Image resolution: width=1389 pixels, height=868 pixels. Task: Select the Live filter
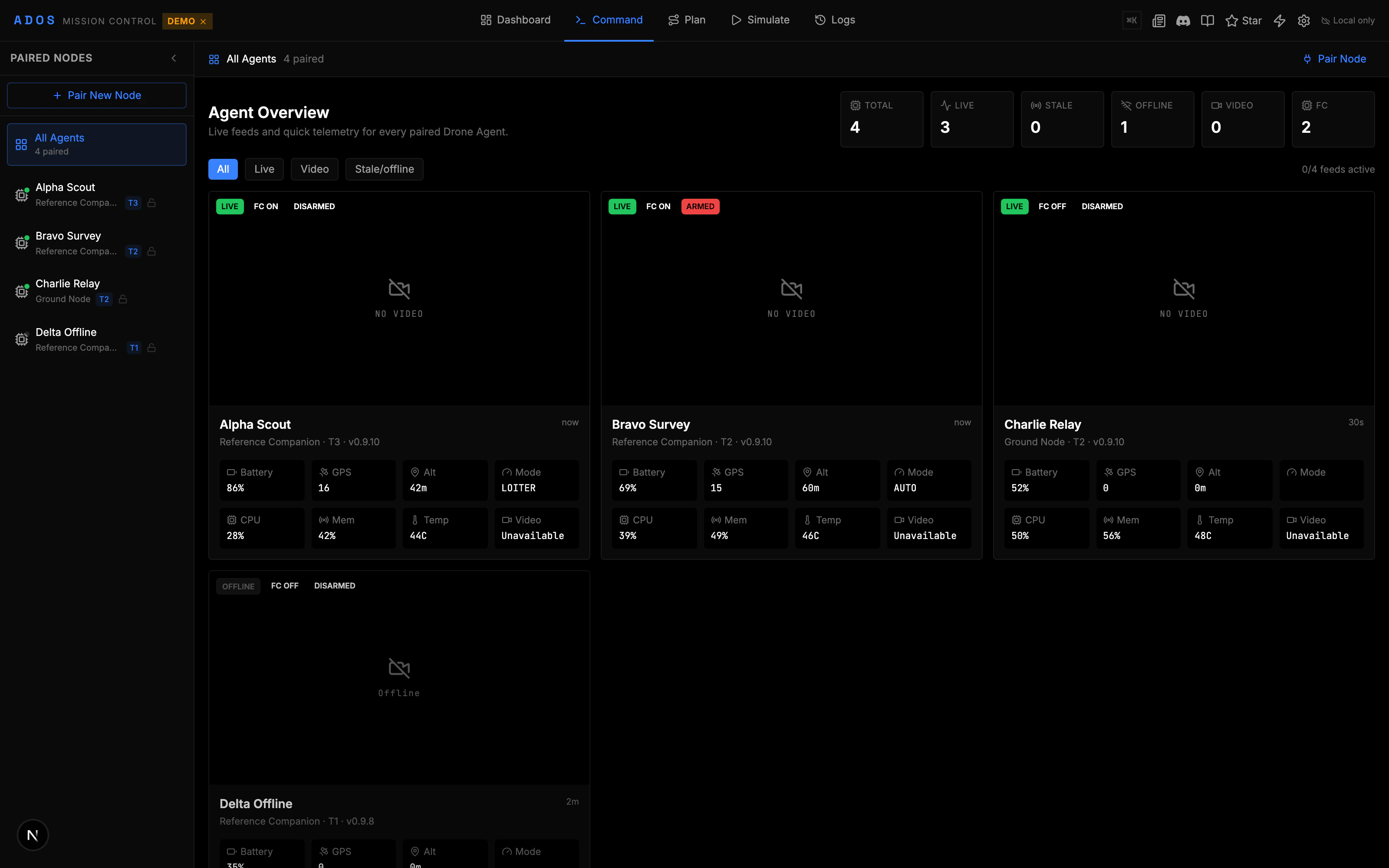click(264, 169)
